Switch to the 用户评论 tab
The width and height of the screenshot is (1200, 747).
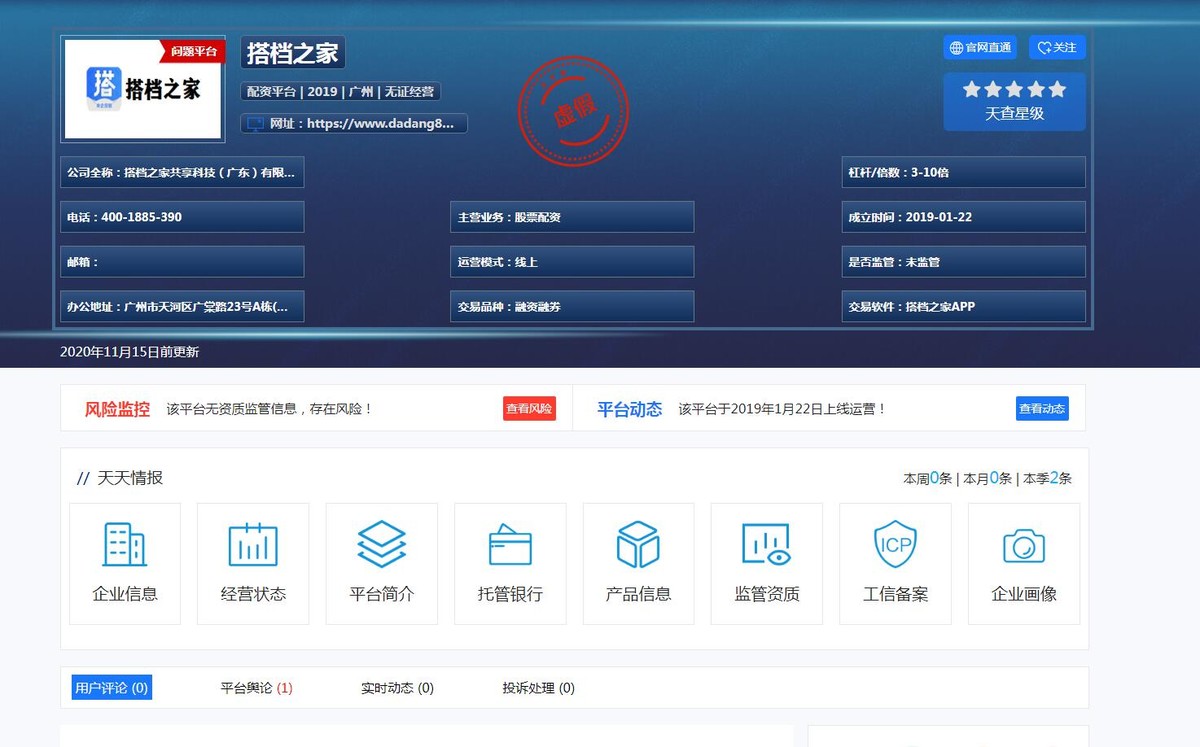111,688
